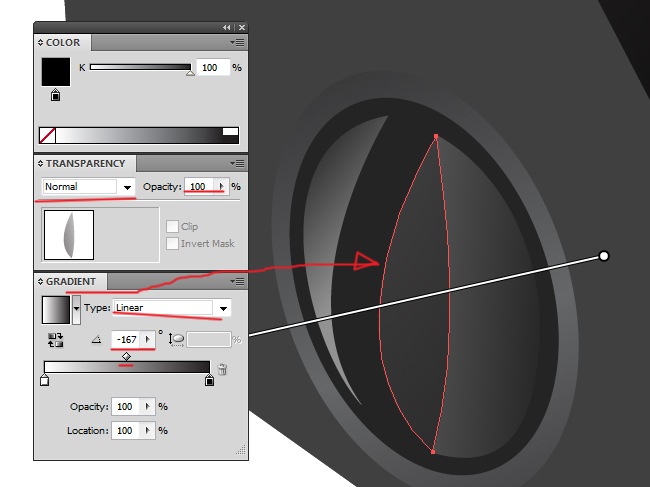Open the Gradient panel flyout menu
This screenshot has height=487, width=650.
coord(238,281)
